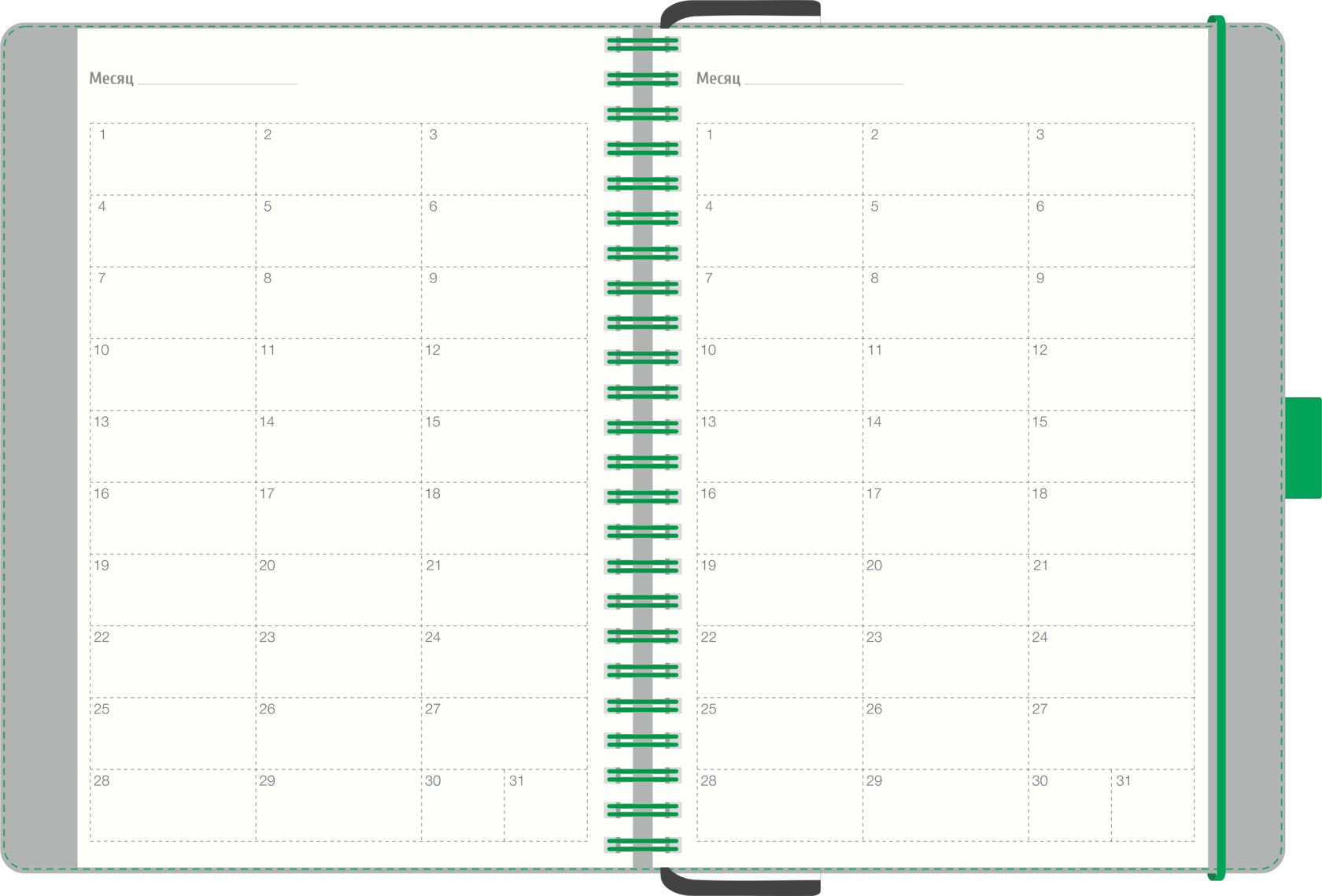This screenshot has height=896, width=1322.
Task: Pick day 6 cell on the left page
Action: click(504, 231)
